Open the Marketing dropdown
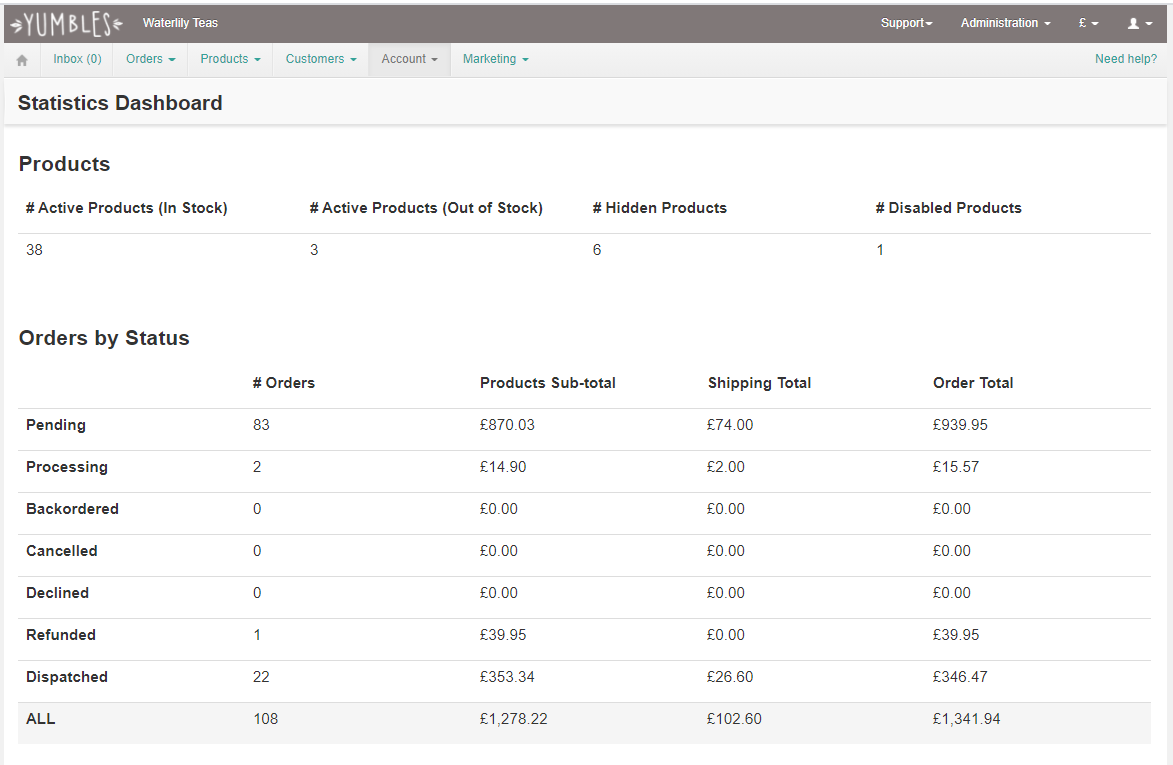1173x765 pixels. [494, 59]
